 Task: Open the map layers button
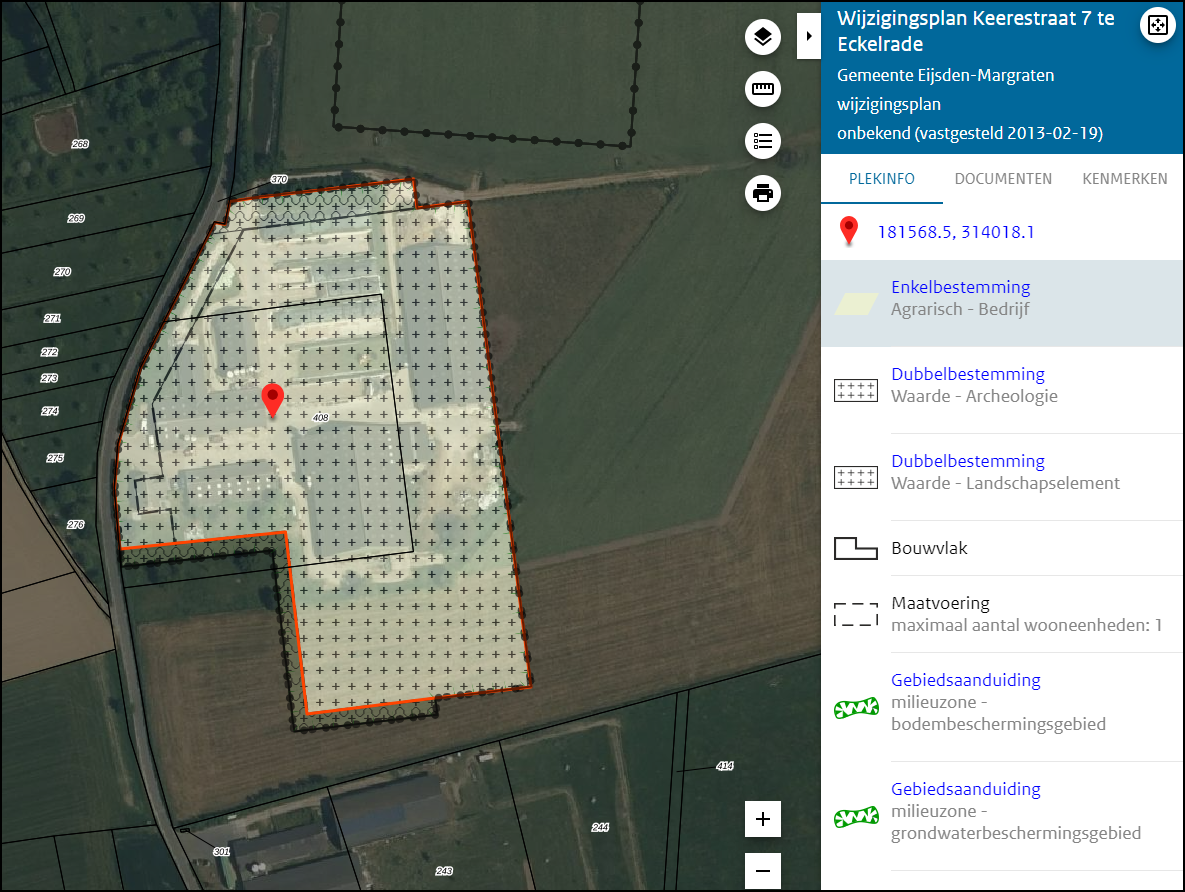(763, 36)
